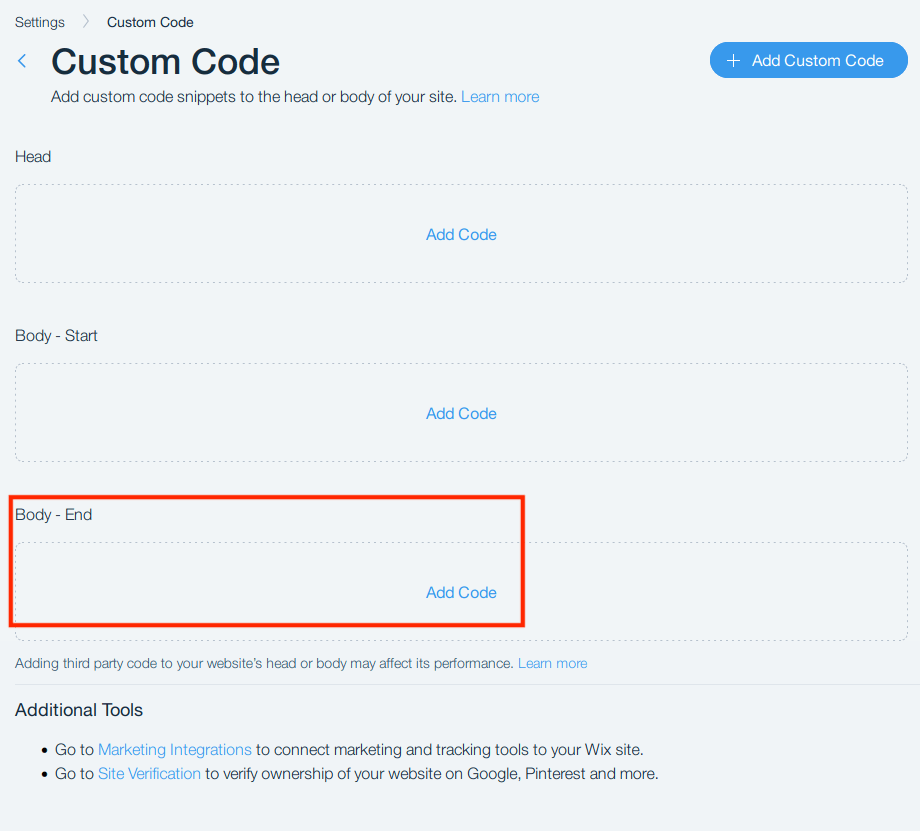Click the breadcrumb chevron after Settings
920x831 pixels.
[x=86, y=22]
